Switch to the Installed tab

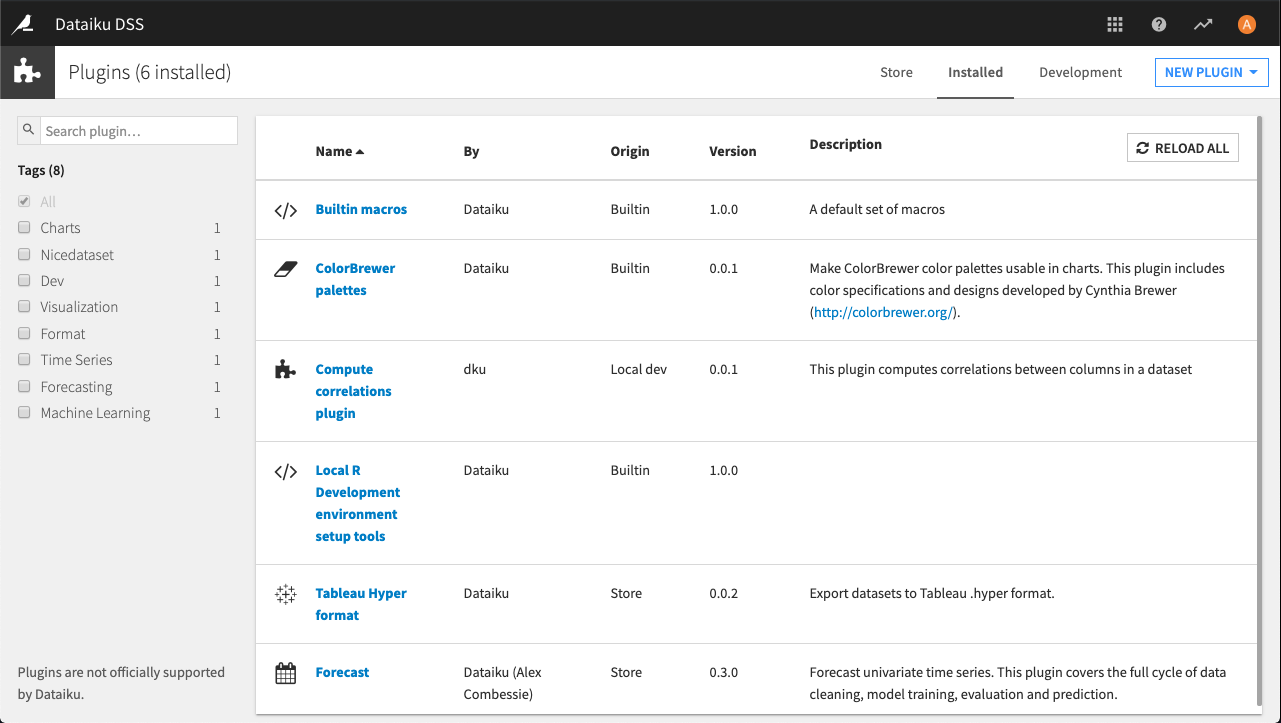coord(975,72)
